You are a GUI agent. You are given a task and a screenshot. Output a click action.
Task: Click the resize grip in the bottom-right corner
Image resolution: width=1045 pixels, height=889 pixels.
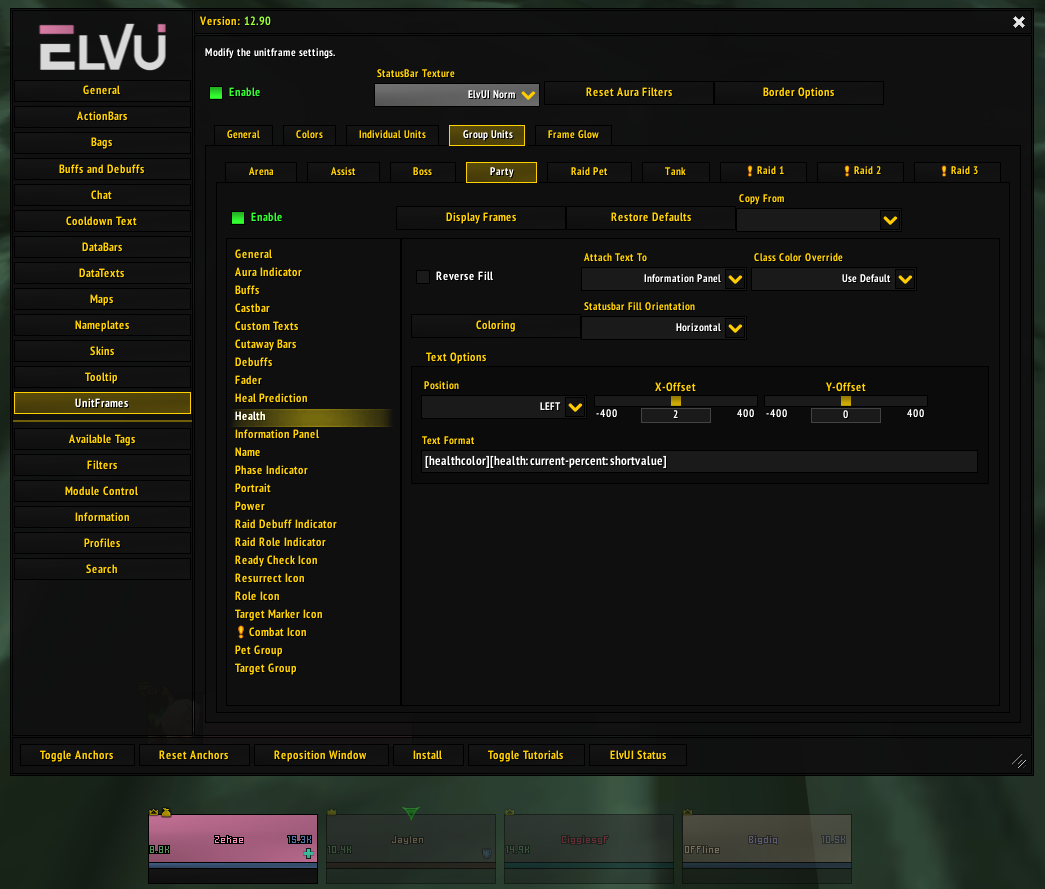coord(1021,761)
